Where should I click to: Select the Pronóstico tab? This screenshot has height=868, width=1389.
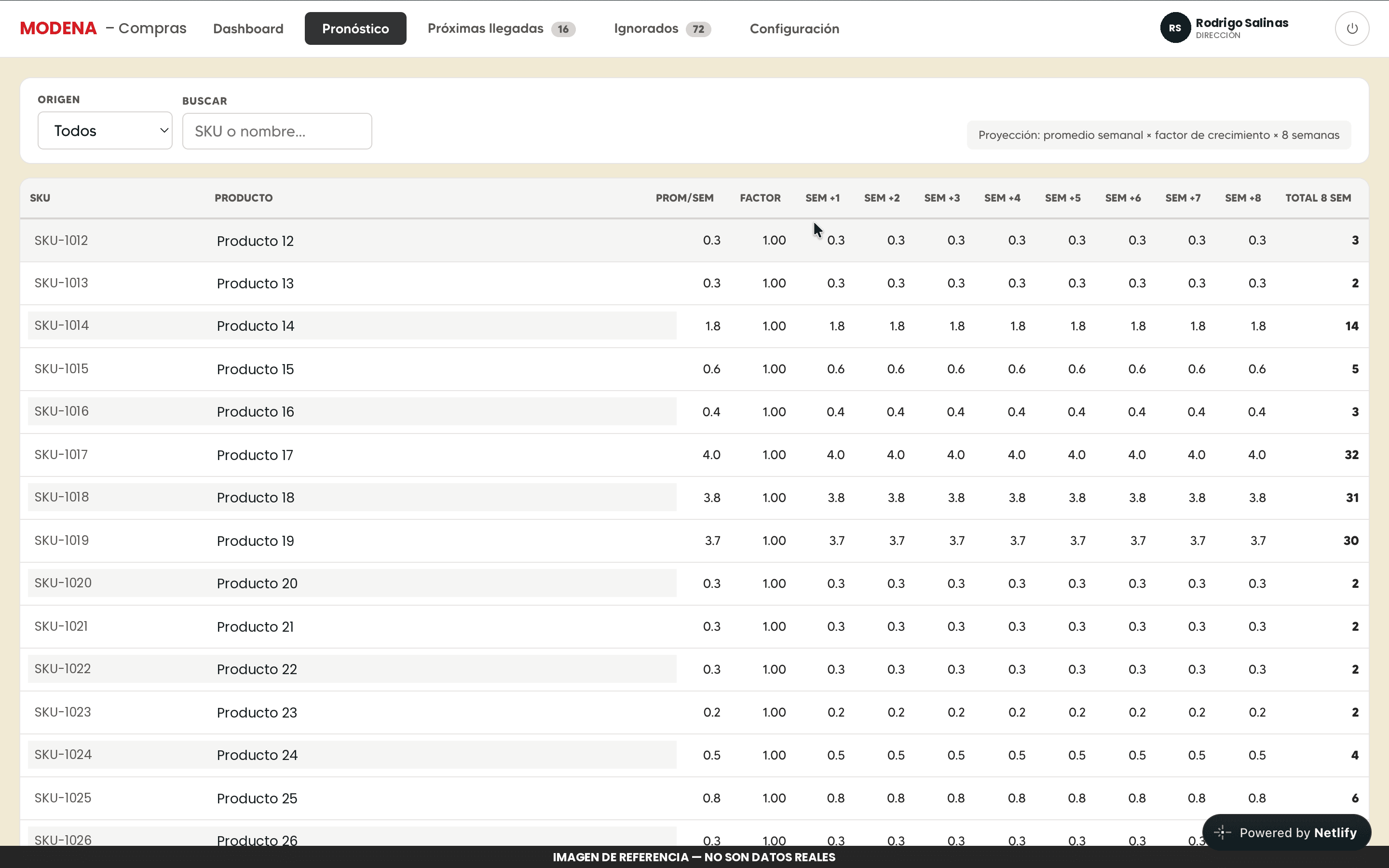click(355, 29)
